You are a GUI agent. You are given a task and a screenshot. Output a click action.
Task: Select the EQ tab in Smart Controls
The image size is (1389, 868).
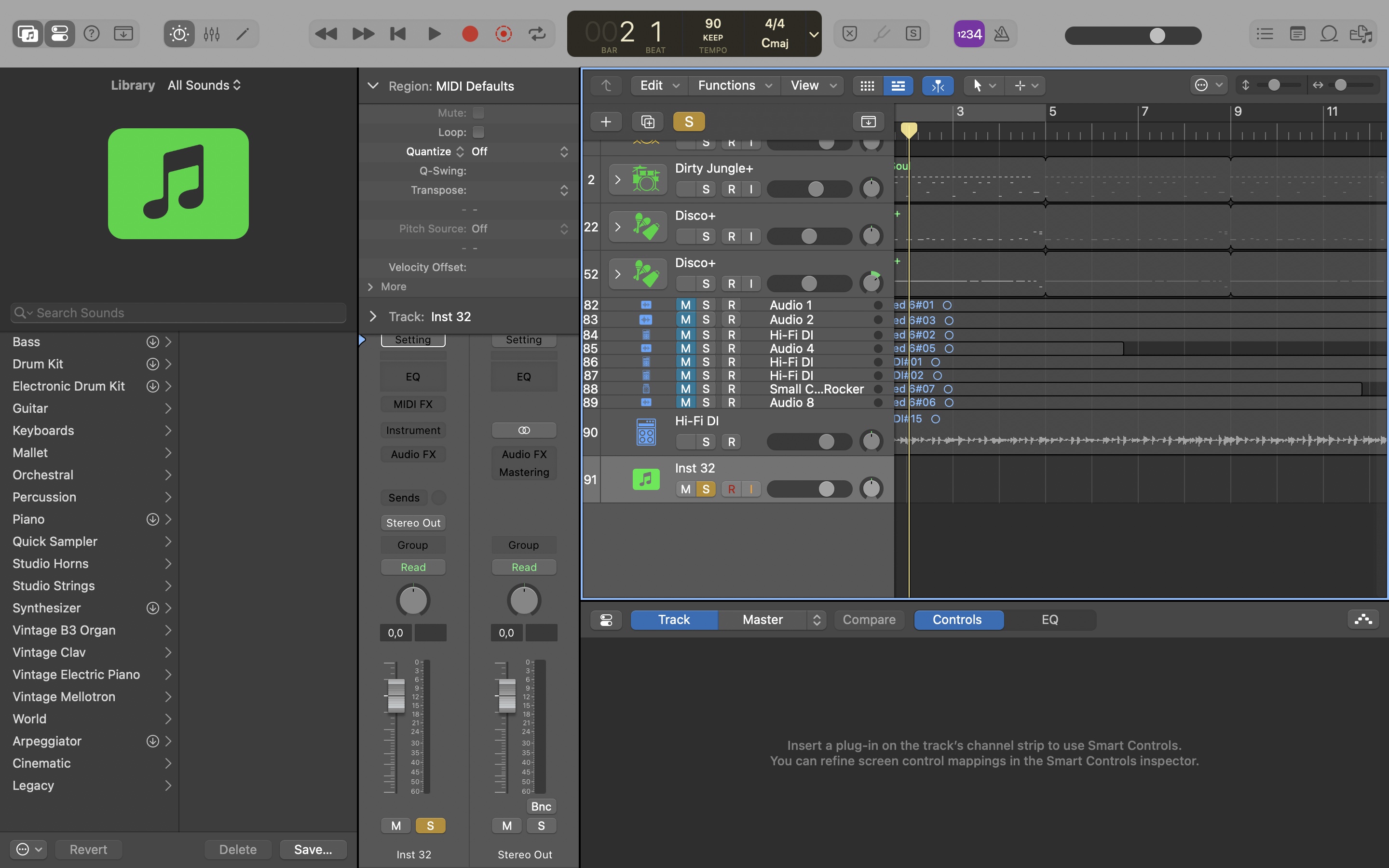pos(1049,620)
